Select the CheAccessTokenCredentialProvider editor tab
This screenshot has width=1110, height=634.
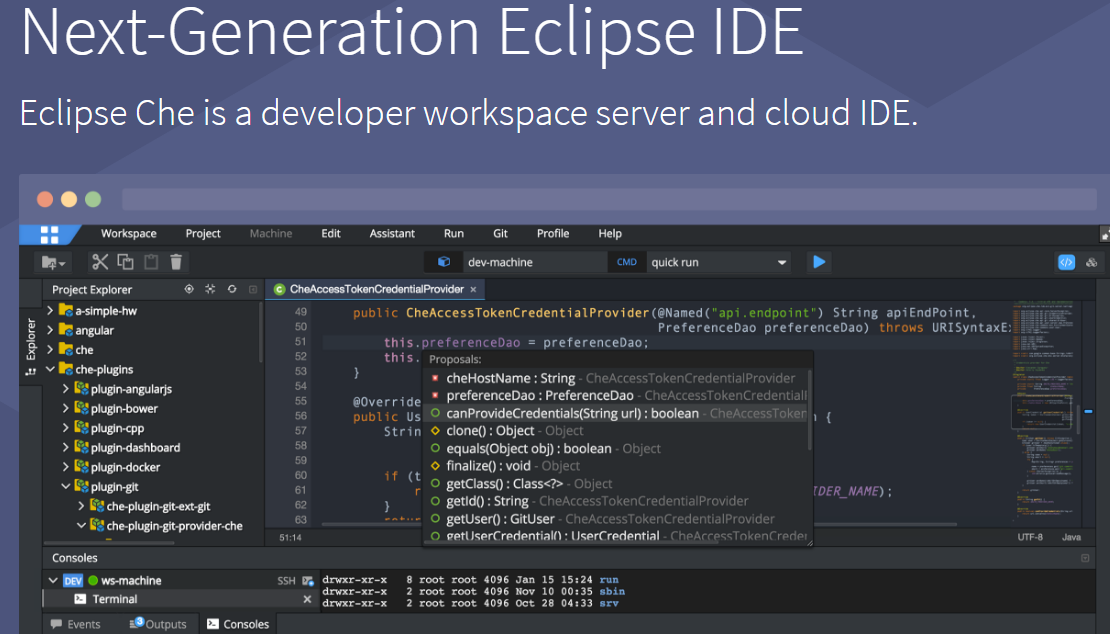coord(375,289)
